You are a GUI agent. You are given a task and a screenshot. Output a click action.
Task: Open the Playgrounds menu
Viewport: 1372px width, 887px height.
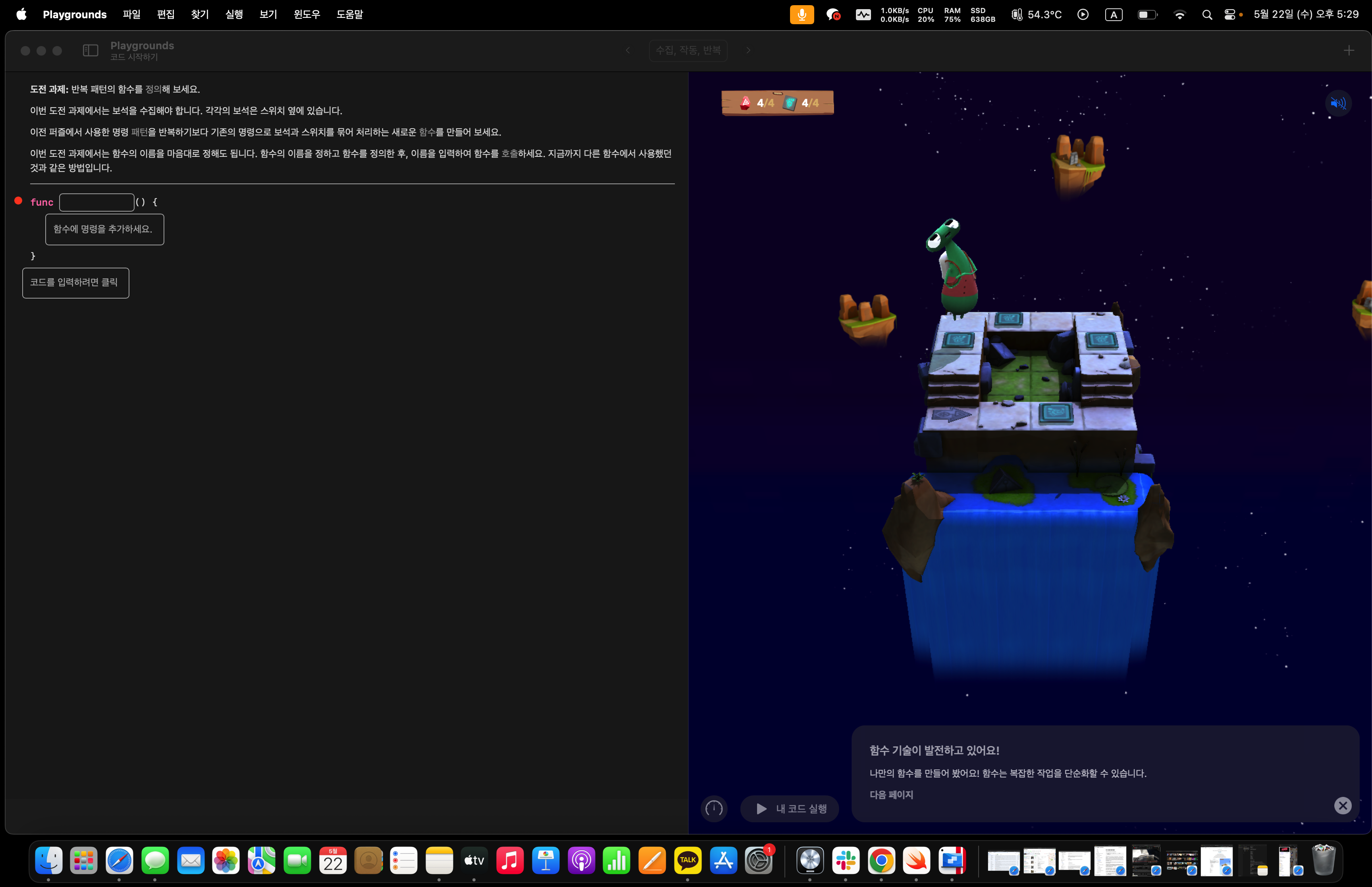coord(75,14)
